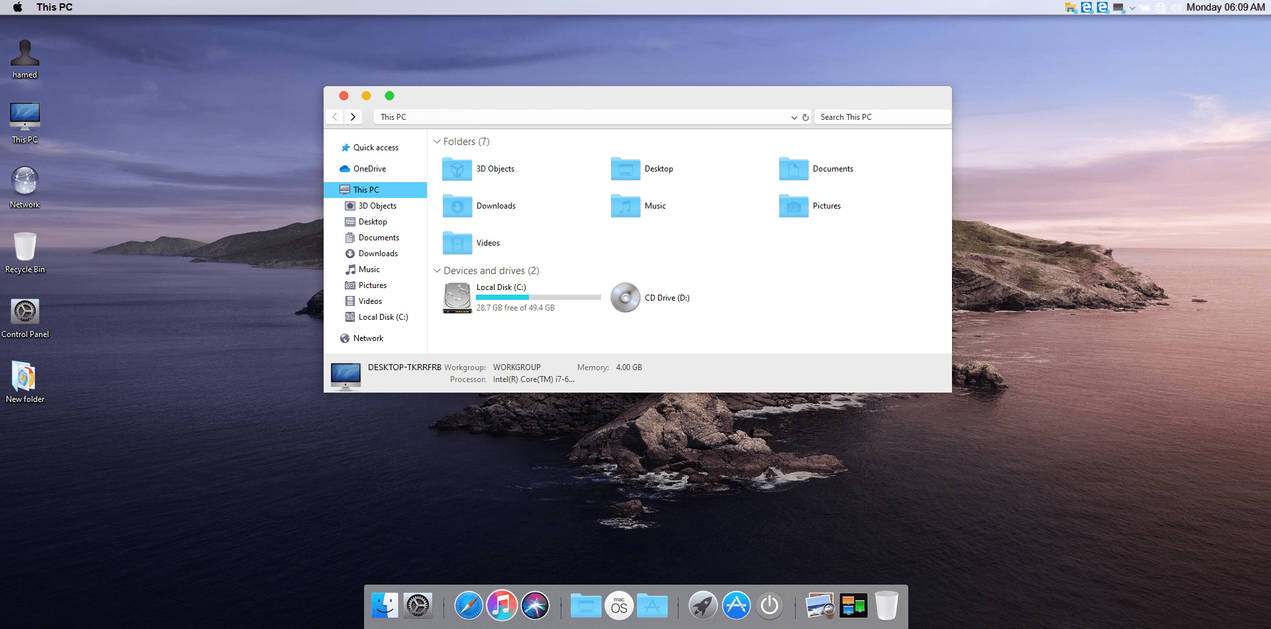Click the Local Disk (C:) capacity bar

(x=537, y=297)
